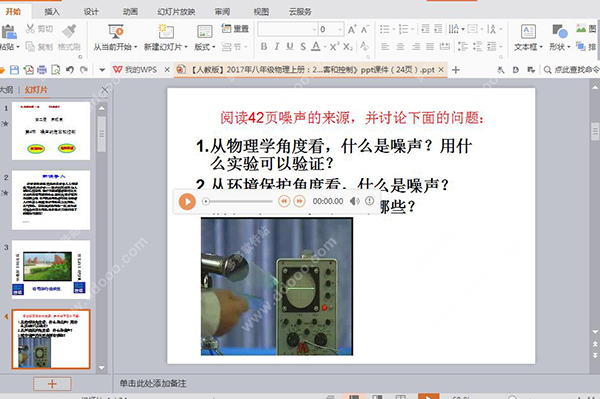Toggle strikethrough S formatting

coord(303,47)
